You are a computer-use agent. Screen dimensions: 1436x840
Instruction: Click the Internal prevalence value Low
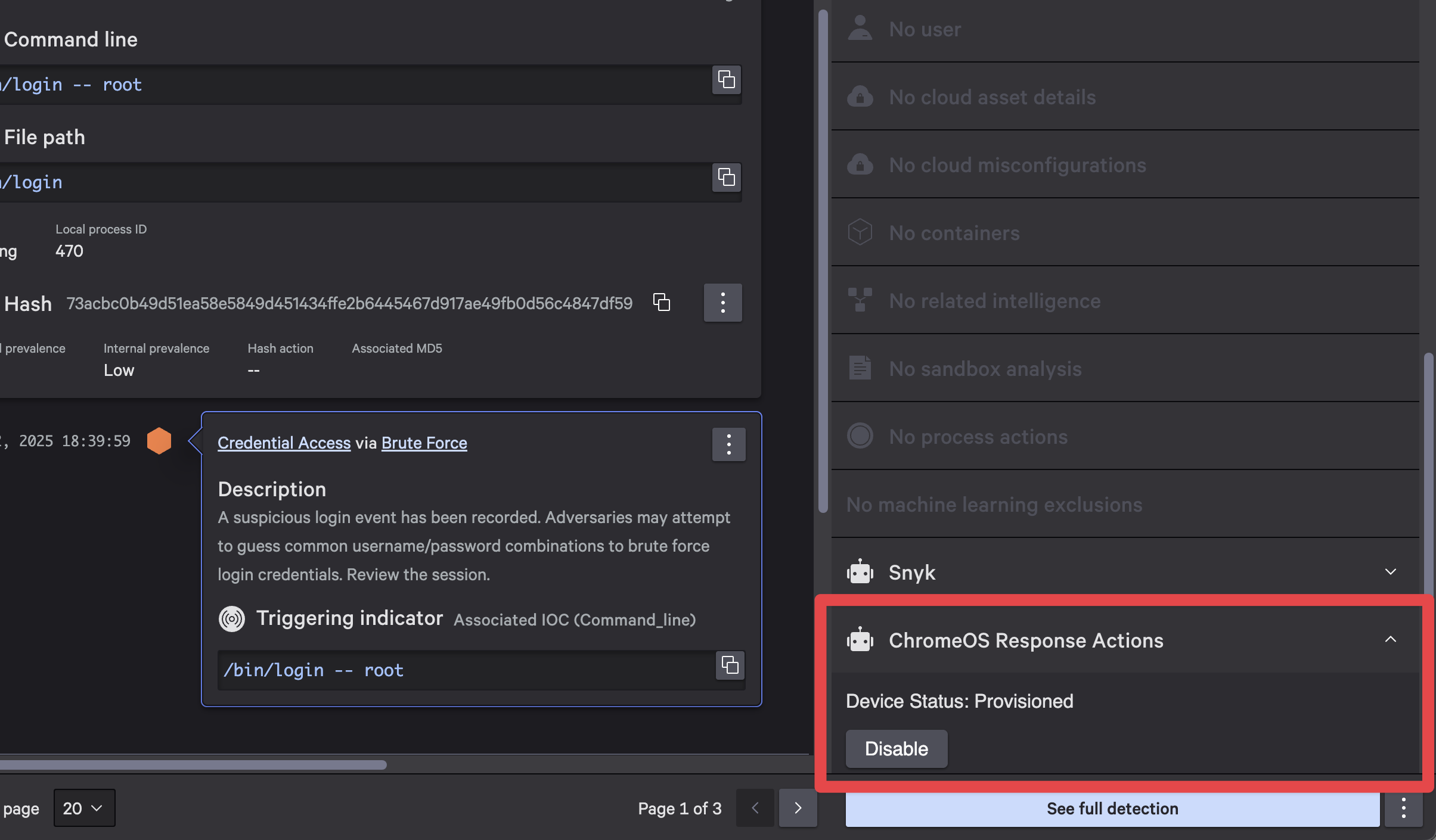[119, 370]
